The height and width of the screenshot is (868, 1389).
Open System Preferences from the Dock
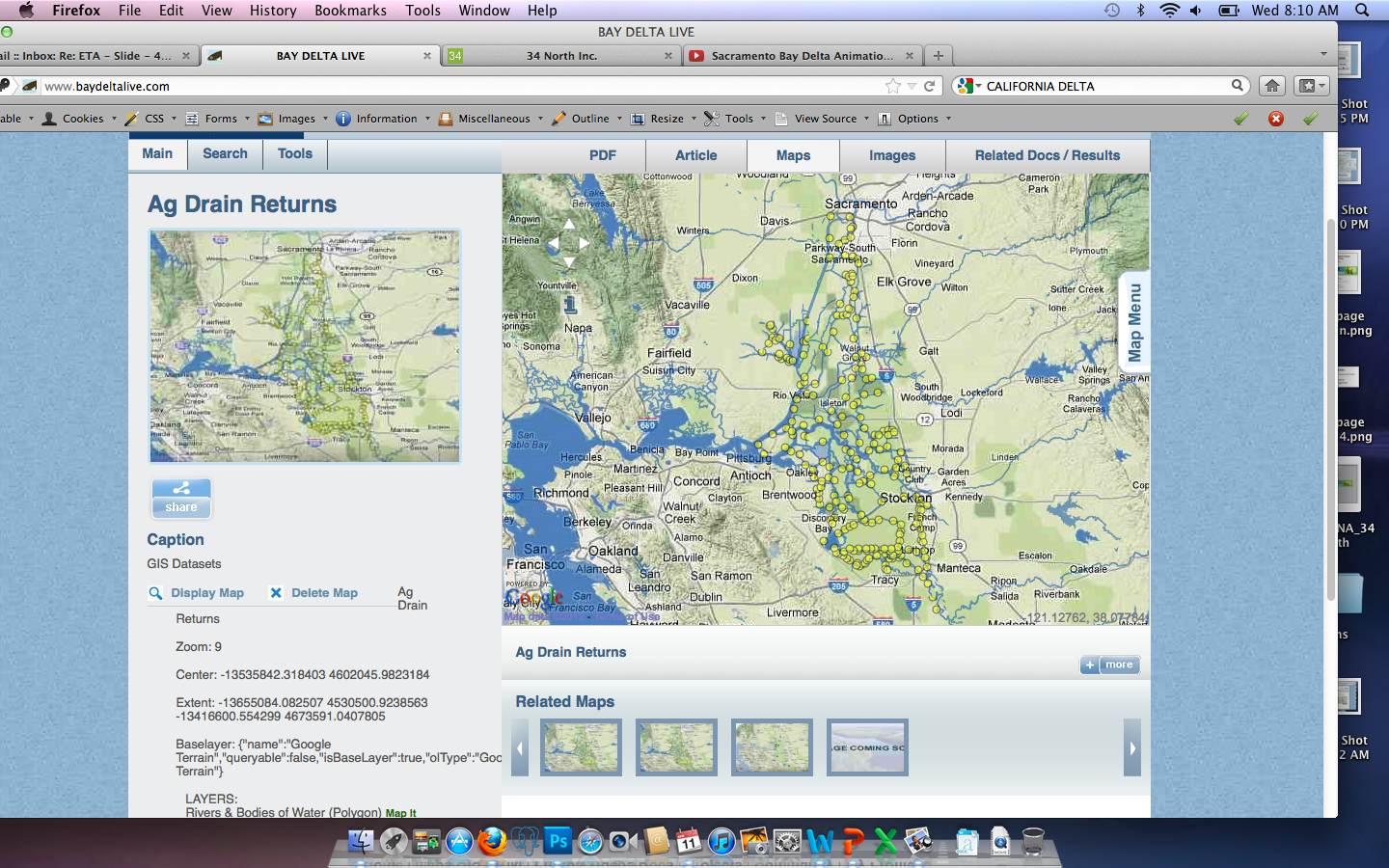787,842
